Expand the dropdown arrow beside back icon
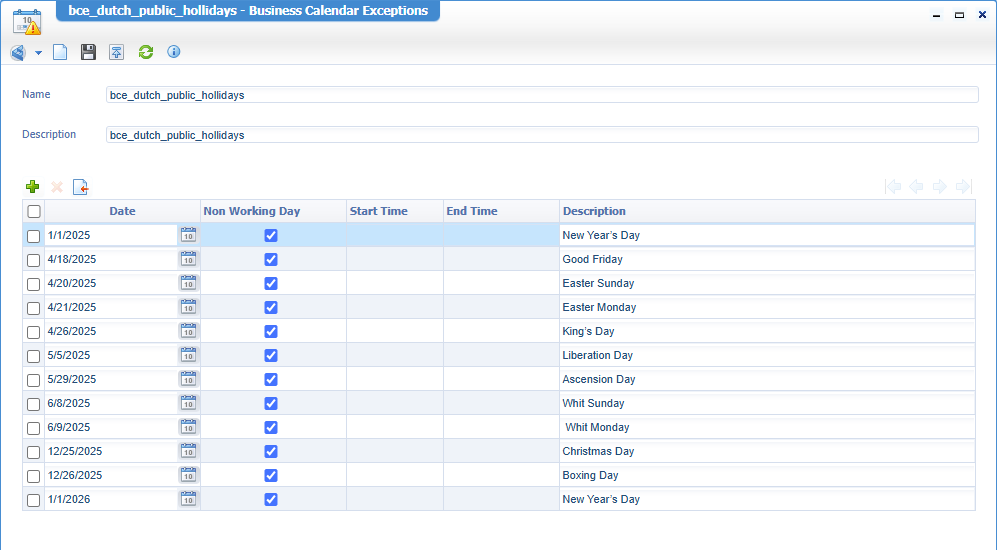Screen dimensions: 997x550 click(38, 53)
